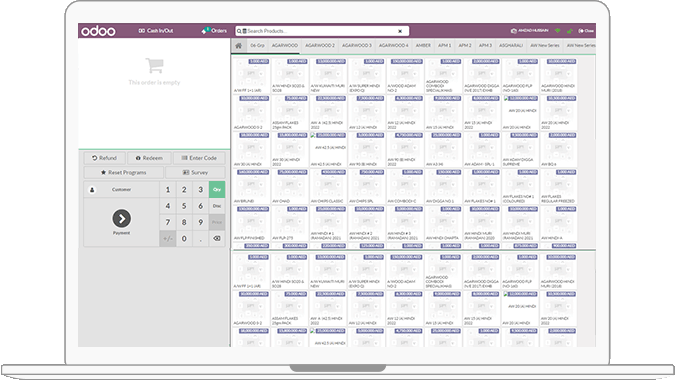Click the green Wi-Fi sync status icon
This screenshot has height=380, width=675.
(x=558, y=31)
